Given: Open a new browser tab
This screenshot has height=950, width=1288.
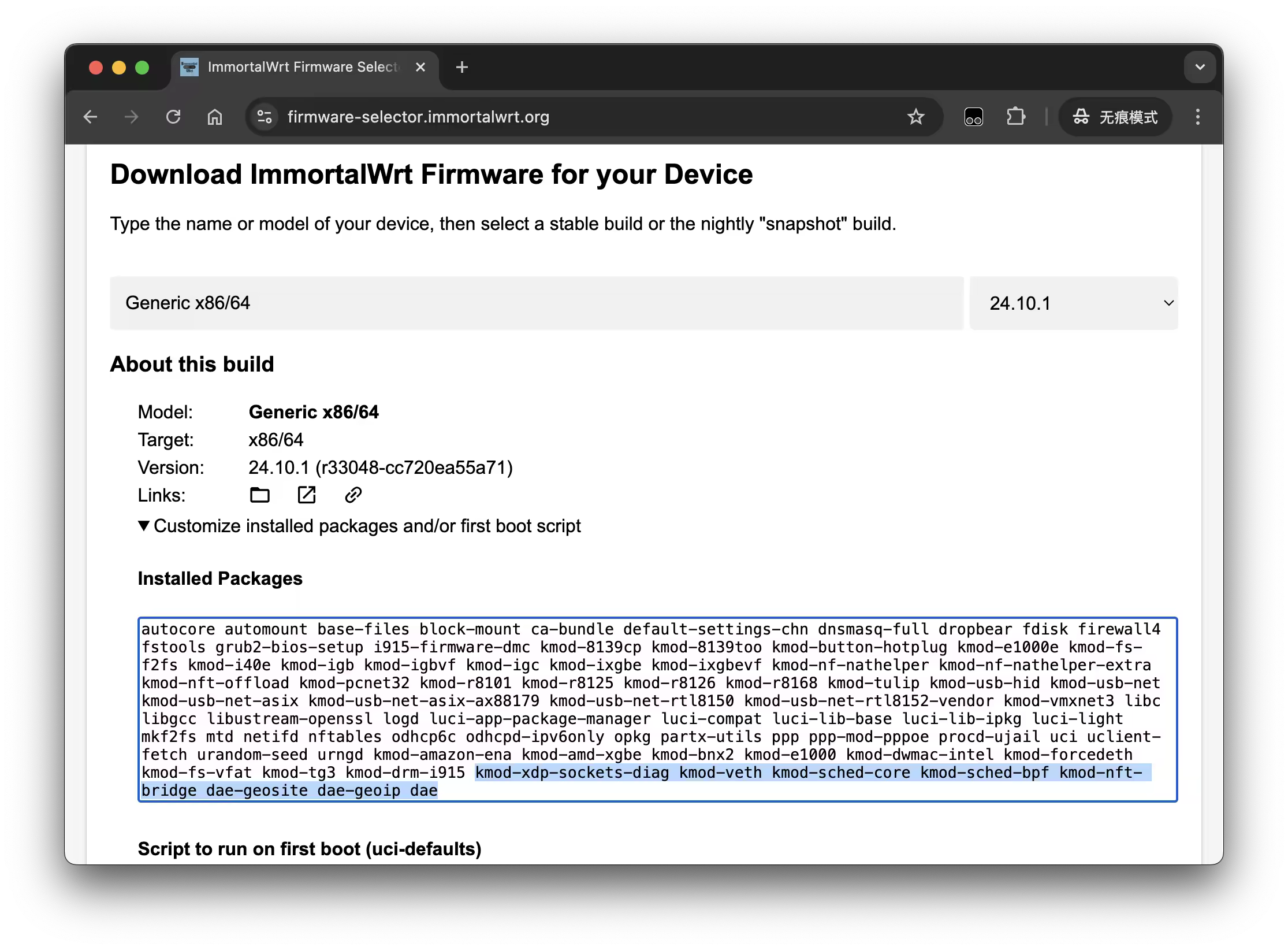Looking at the screenshot, I should pyautogui.click(x=461, y=68).
